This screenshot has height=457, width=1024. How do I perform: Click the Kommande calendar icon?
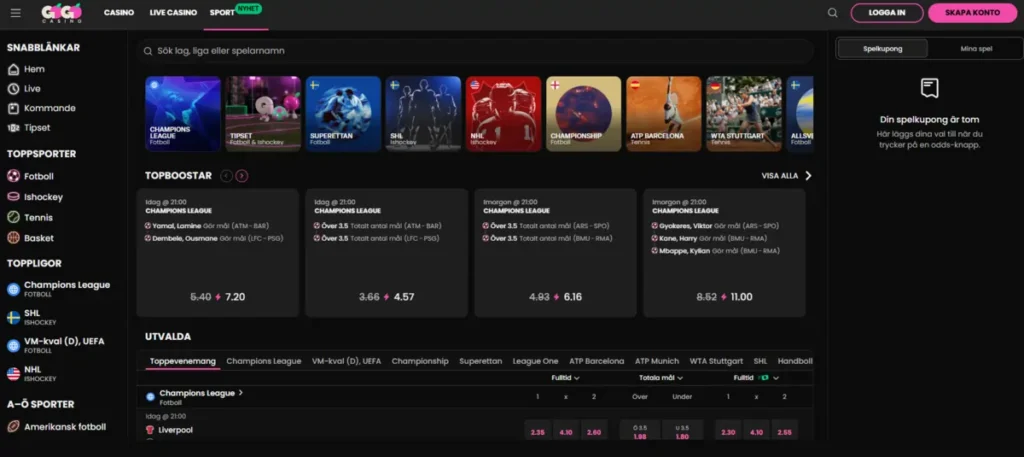point(13,108)
